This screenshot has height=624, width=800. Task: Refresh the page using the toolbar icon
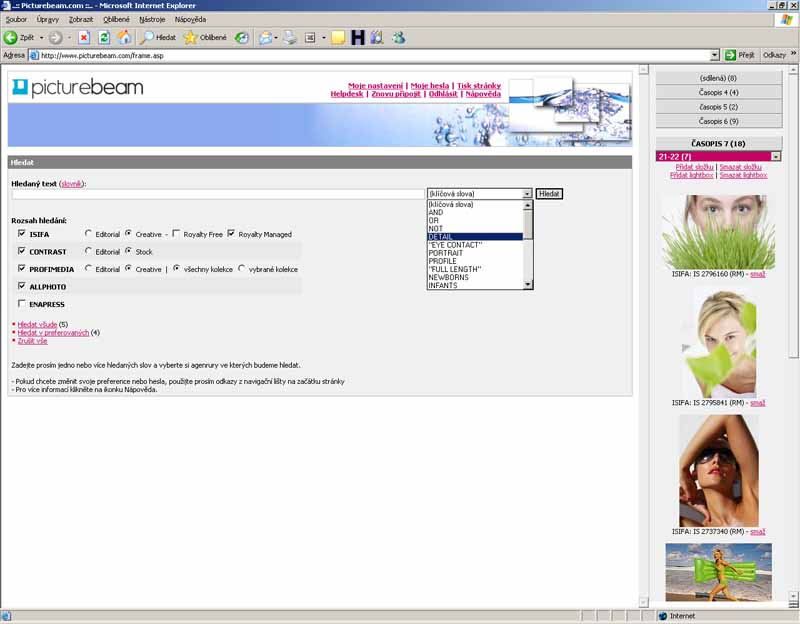[104, 37]
